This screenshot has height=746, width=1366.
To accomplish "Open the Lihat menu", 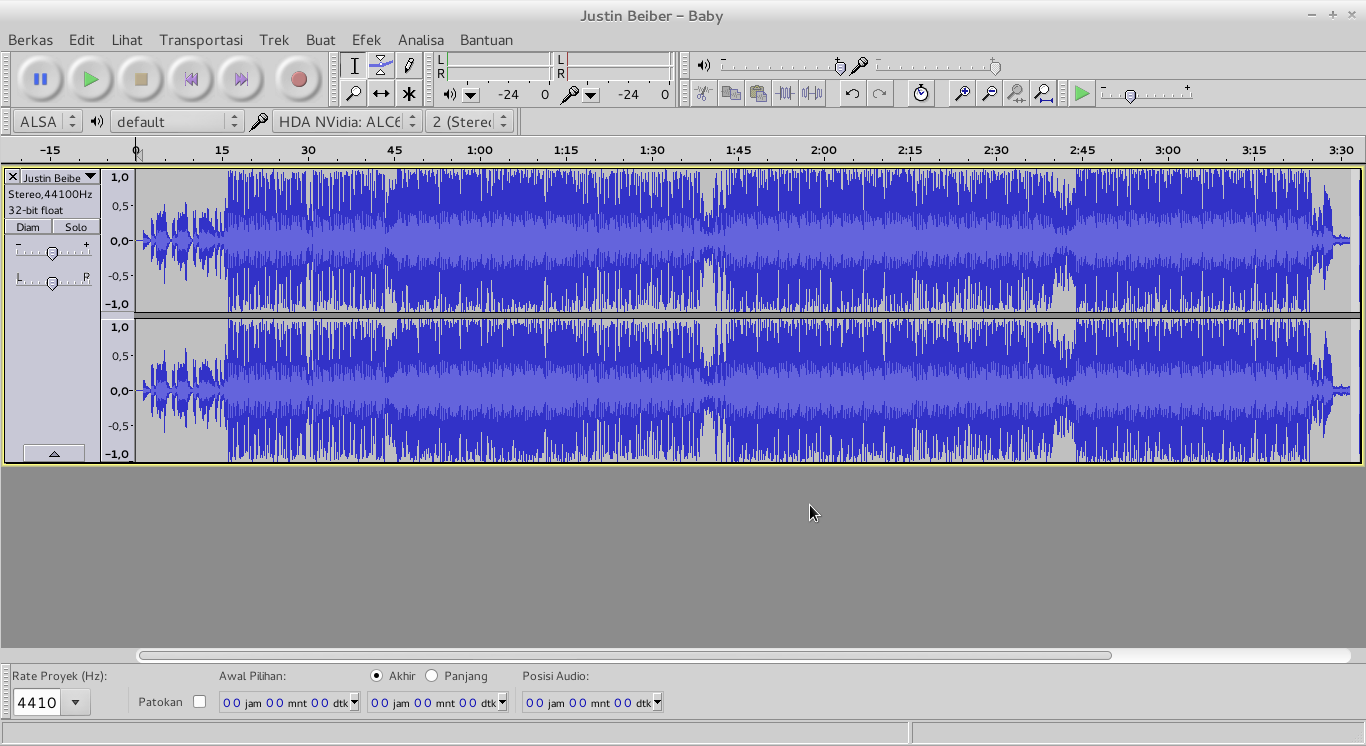I will click(x=127, y=40).
